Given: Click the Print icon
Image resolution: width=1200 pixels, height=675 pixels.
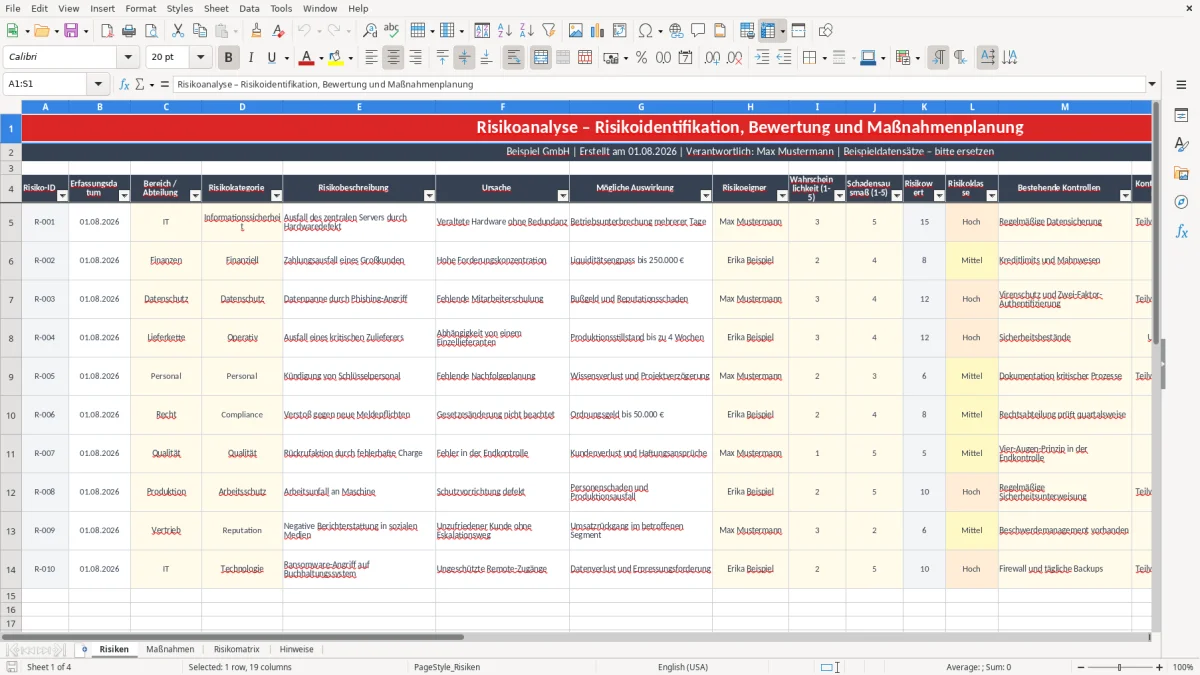Looking at the screenshot, I should [x=130, y=31].
